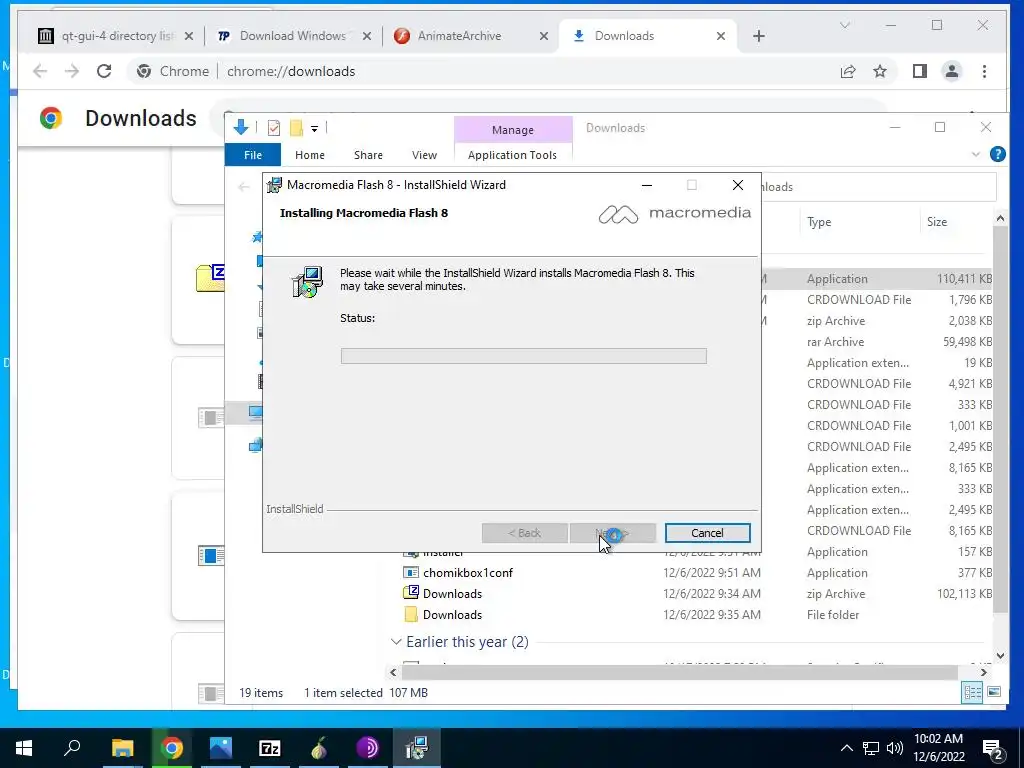This screenshot has height=768, width=1024.
Task: Show hidden system tray icons
Action: 846,748
